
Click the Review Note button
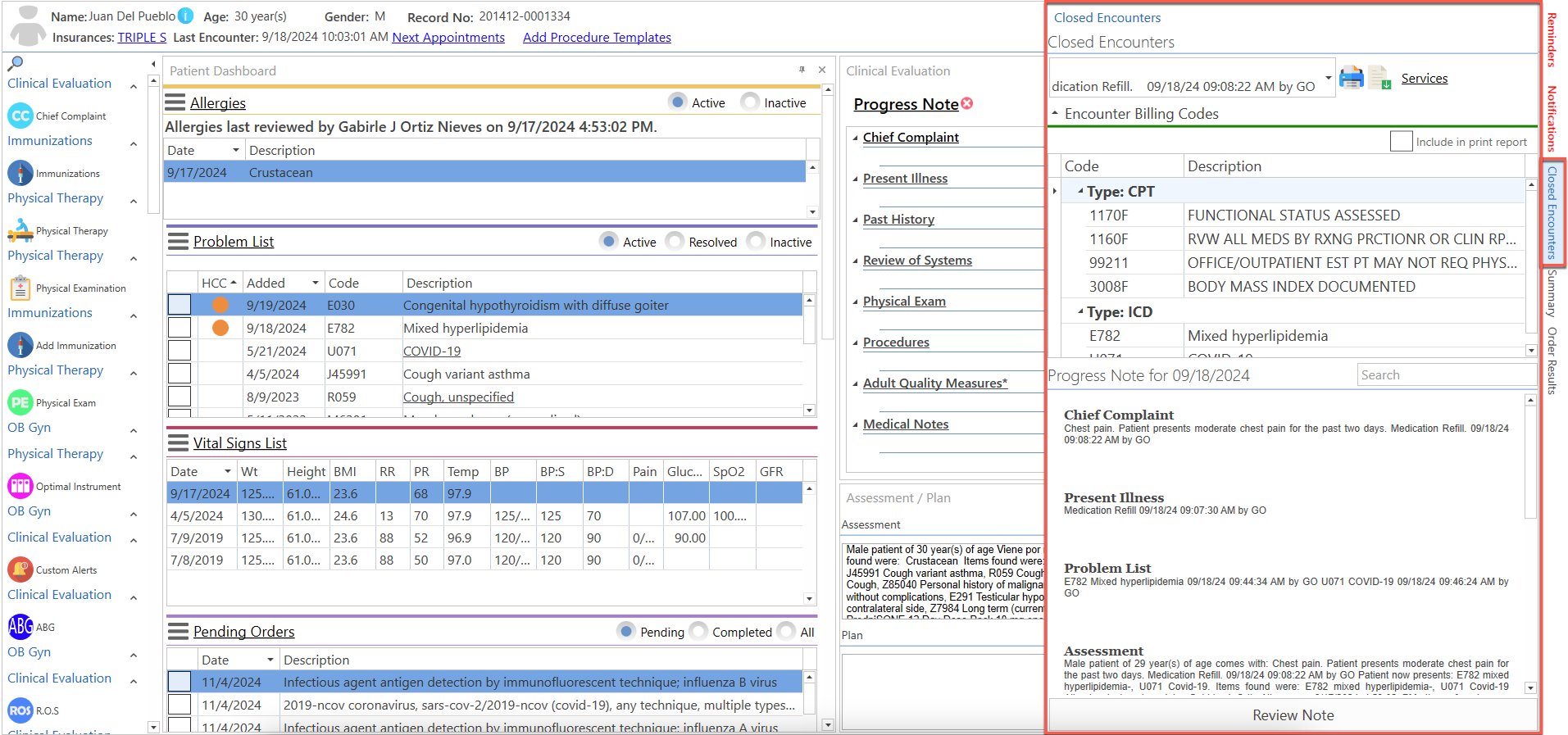point(1293,715)
